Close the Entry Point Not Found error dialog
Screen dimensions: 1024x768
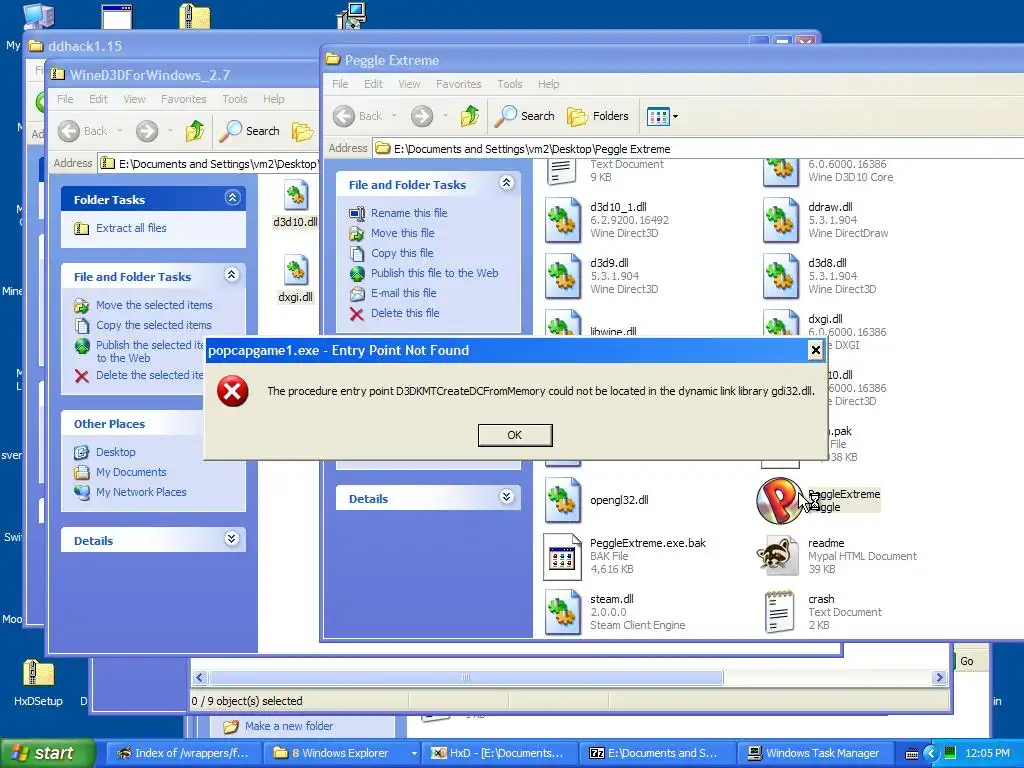click(815, 351)
